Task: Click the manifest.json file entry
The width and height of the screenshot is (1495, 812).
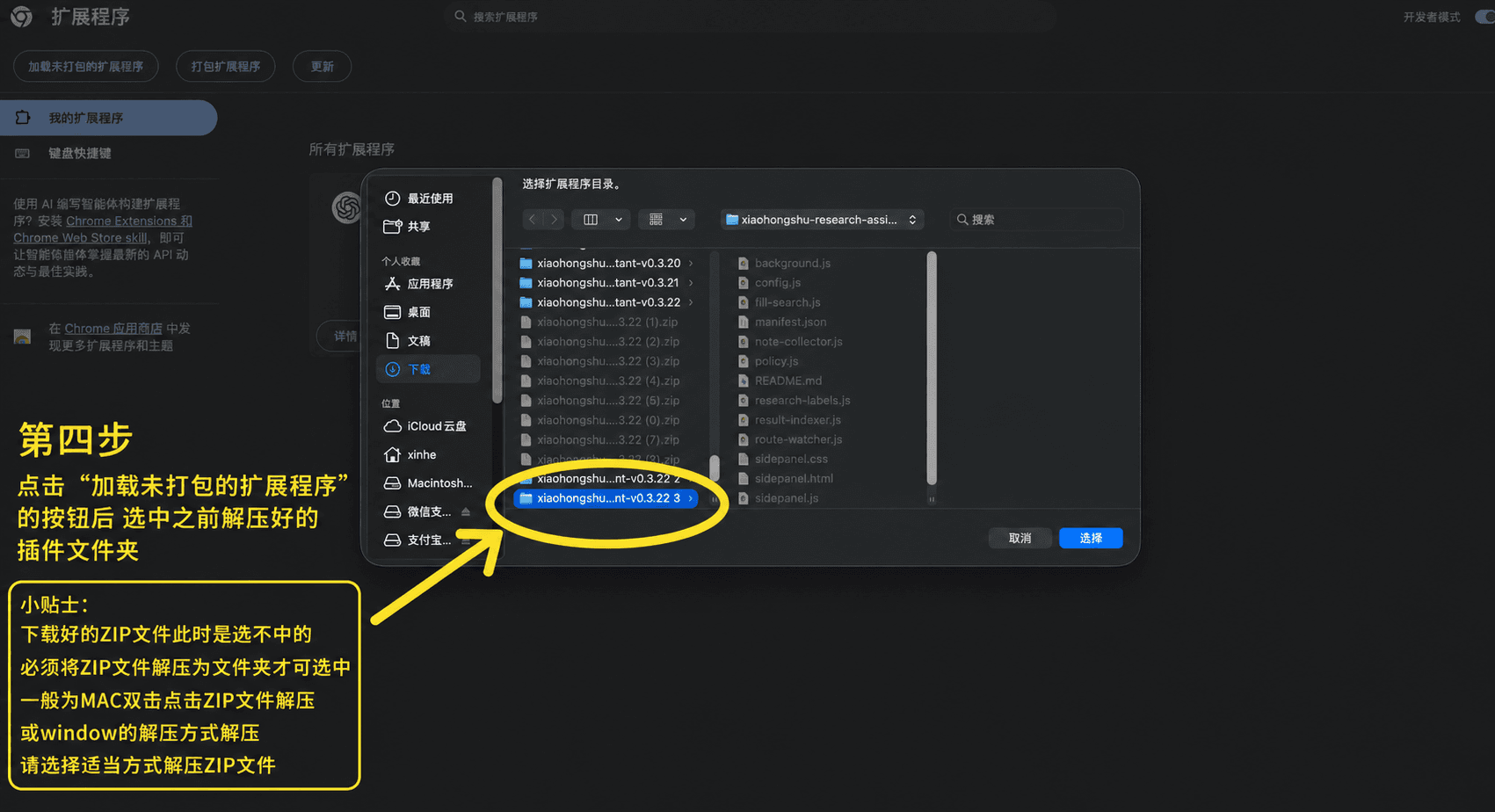Action: click(790, 322)
